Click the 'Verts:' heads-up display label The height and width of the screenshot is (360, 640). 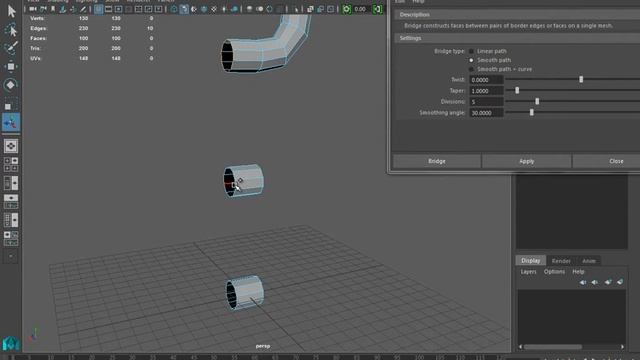click(x=38, y=18)
